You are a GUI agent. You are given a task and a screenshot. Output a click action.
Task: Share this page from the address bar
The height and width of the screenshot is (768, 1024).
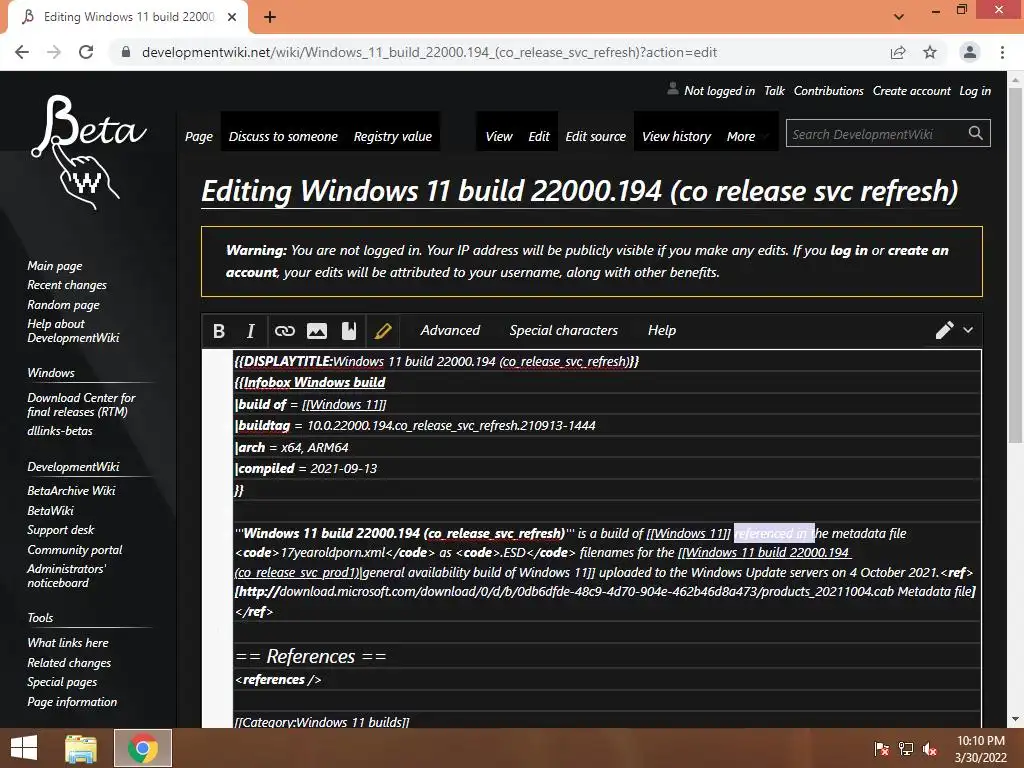(x=898, y=52)
